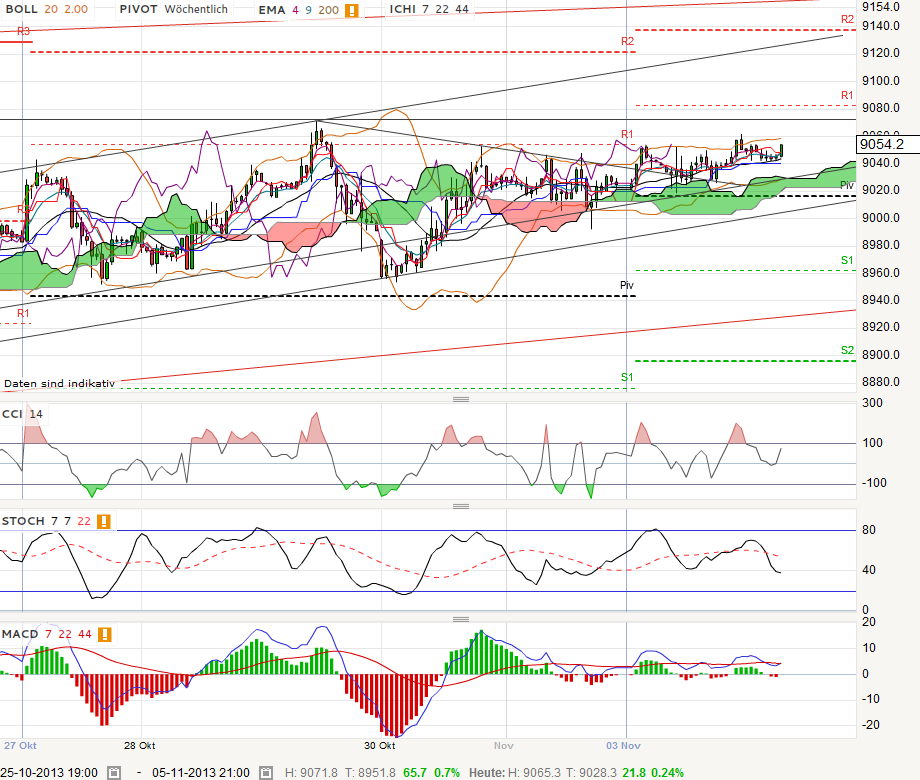Click the Heute high value 9065.3
Screen dimensions: 920x780
click(x=540, y=773)
